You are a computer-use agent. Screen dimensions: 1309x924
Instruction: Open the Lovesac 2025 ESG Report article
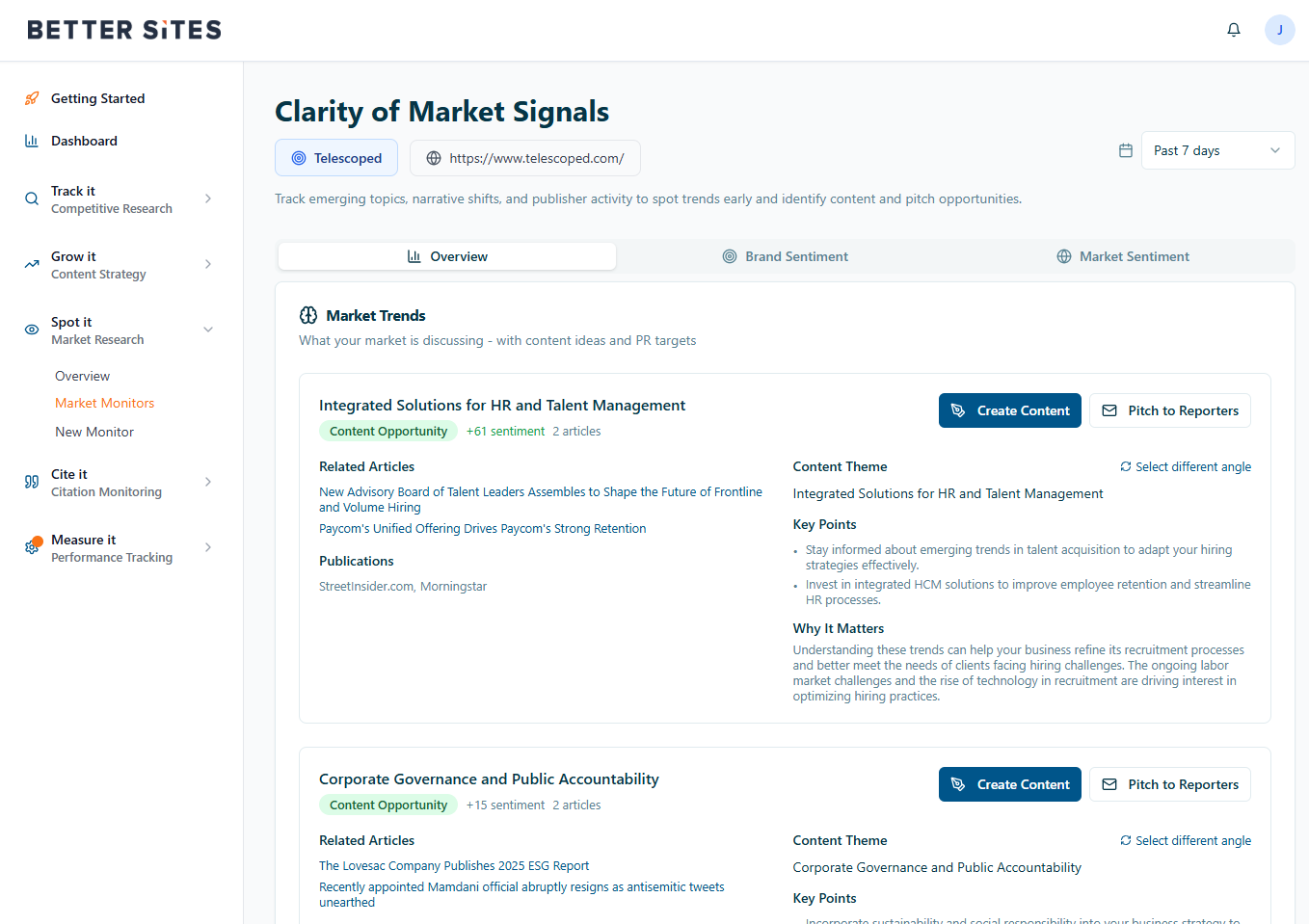tap(454, 866)
